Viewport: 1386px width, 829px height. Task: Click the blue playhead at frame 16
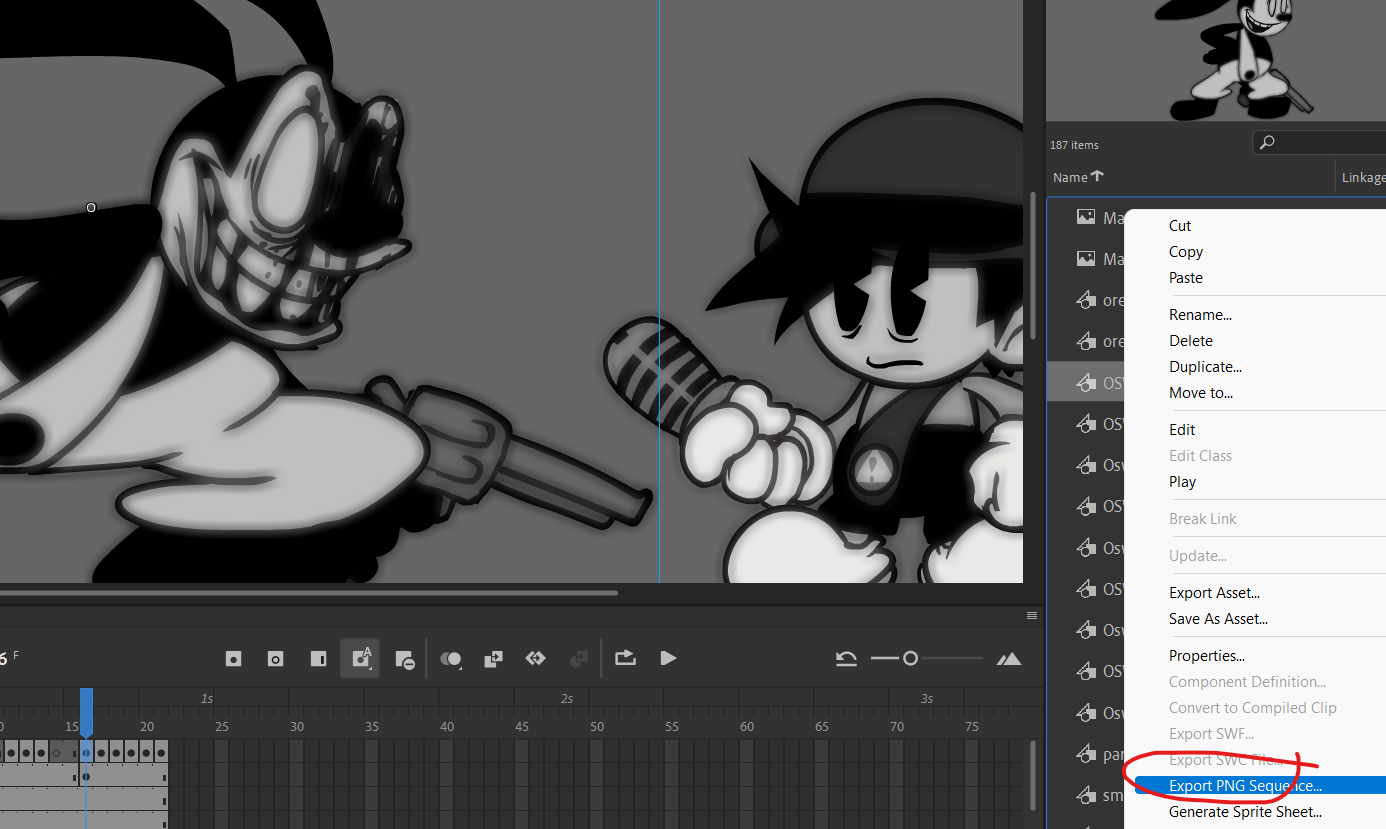click(86, 711)
